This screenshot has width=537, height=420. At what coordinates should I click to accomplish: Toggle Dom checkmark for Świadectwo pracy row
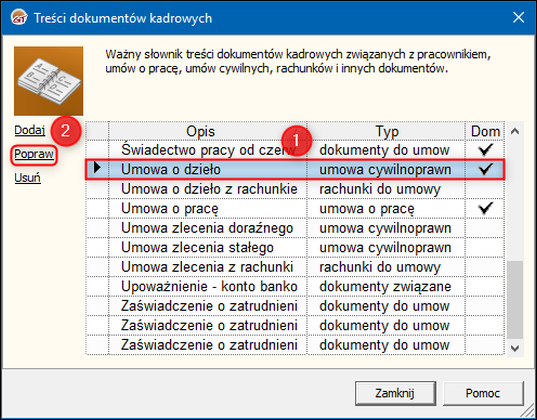click(x=485, y=150)
